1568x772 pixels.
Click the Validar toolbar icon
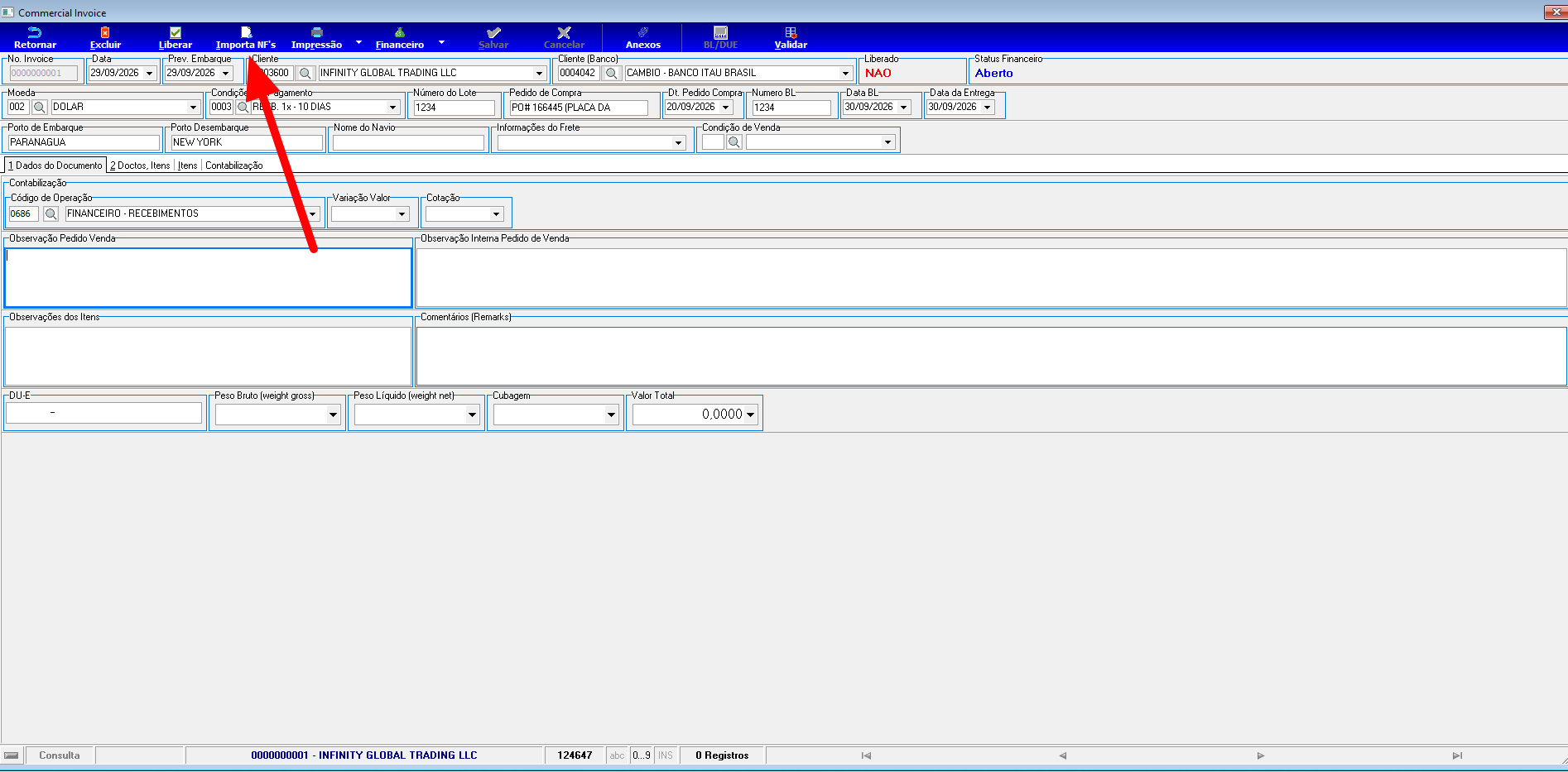[791, 32]
